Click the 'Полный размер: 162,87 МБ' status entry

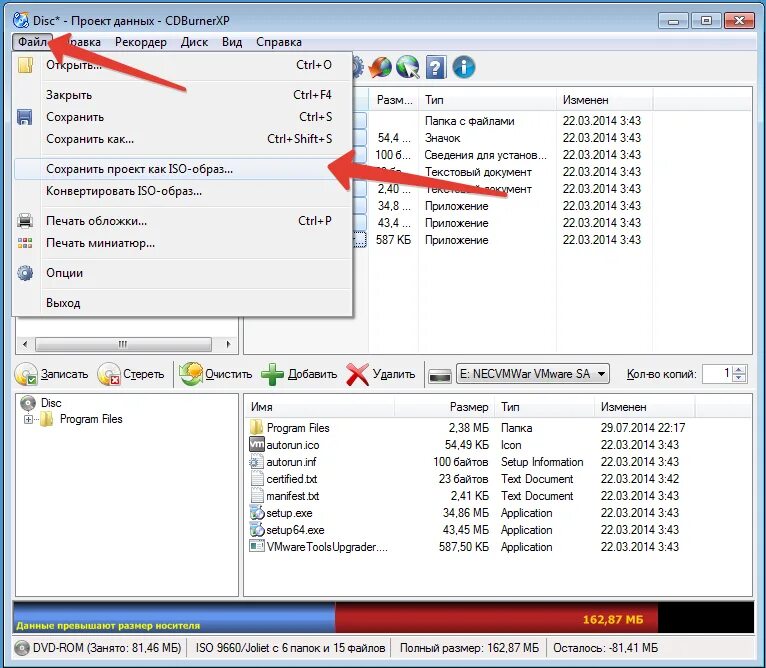469,648
